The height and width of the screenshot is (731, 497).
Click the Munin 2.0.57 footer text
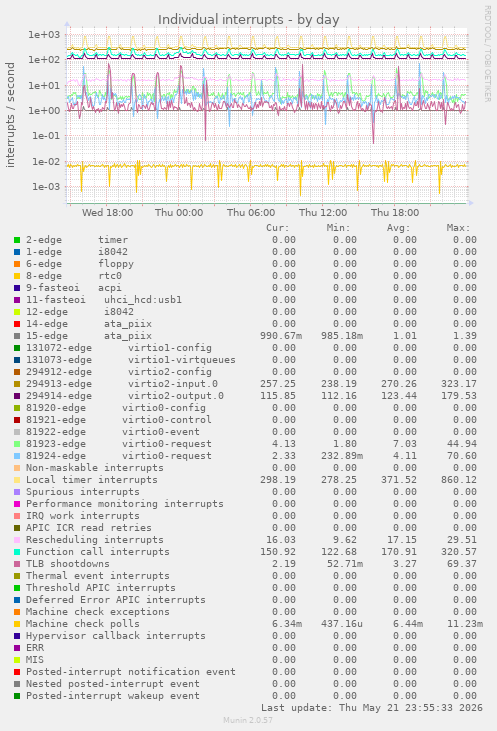(x=248, y=720)
